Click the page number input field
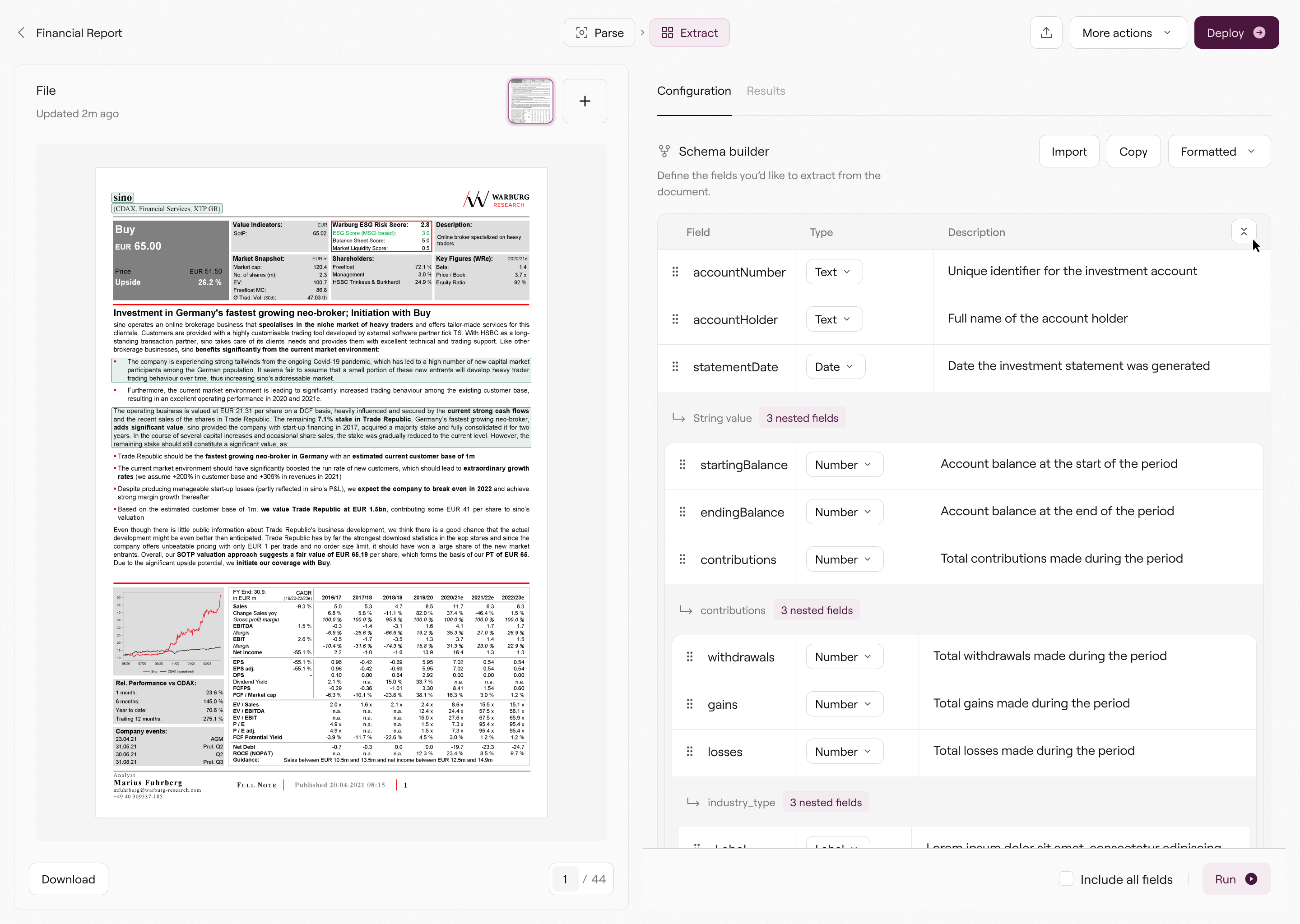 coord(565,879)
